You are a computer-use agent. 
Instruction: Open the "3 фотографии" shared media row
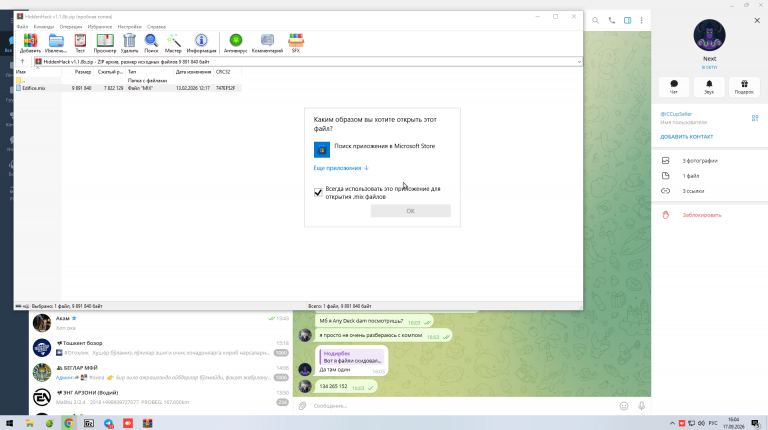click(x=709, y=161)
